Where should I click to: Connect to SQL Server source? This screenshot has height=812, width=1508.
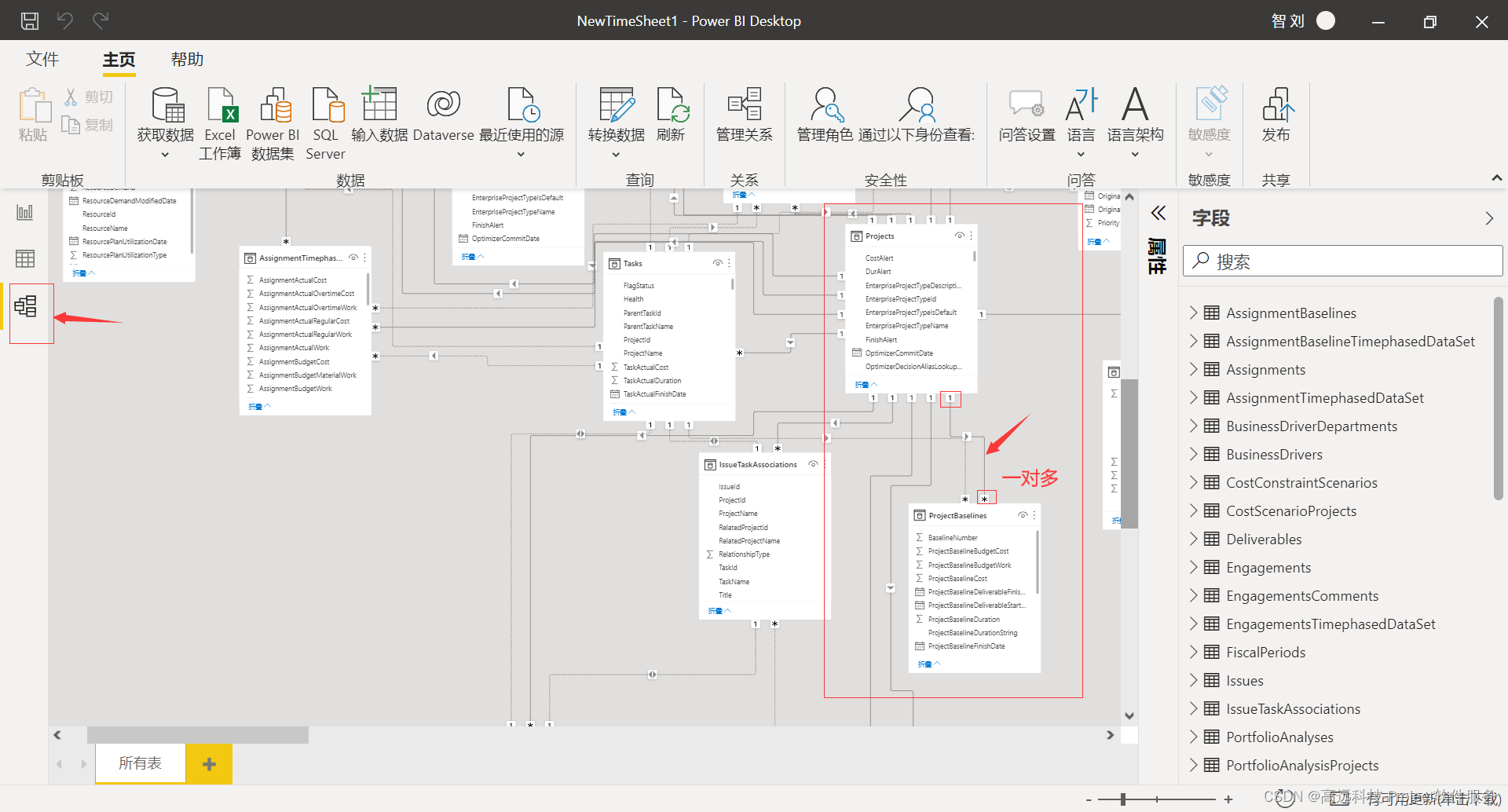(x=326, y=123)
